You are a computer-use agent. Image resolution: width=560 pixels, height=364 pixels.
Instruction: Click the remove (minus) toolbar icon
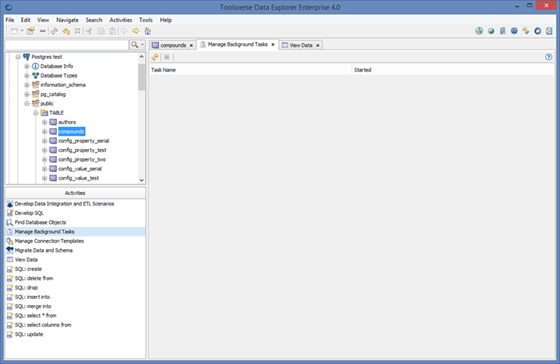[x=42, y=31]
